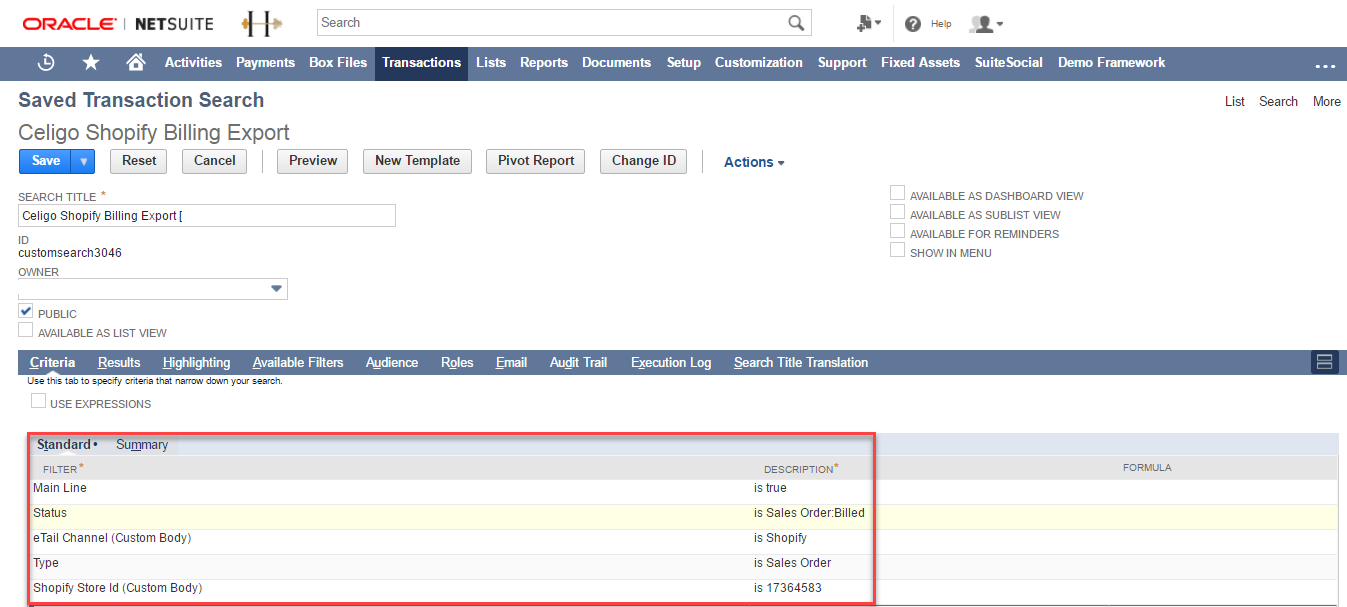Open the Reports menu

point(544,62)
